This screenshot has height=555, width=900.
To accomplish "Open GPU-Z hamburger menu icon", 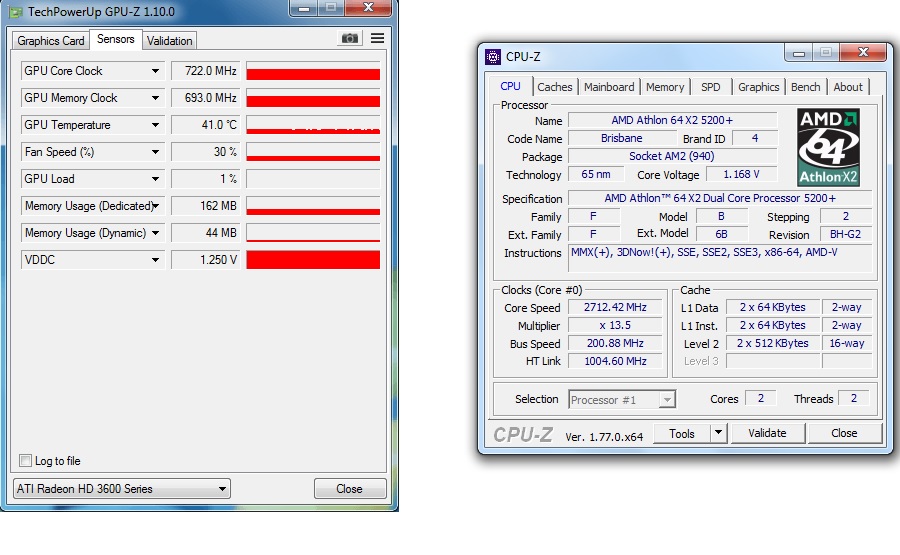I will (x=377, y=38).
